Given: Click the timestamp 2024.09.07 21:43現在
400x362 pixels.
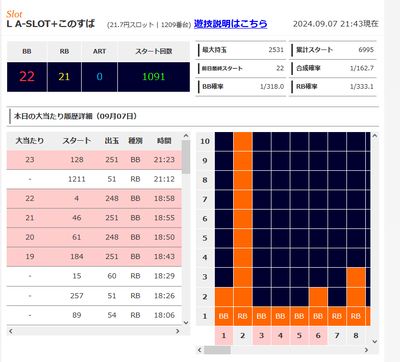Looking at the screenshot, I should coord(336,24).
